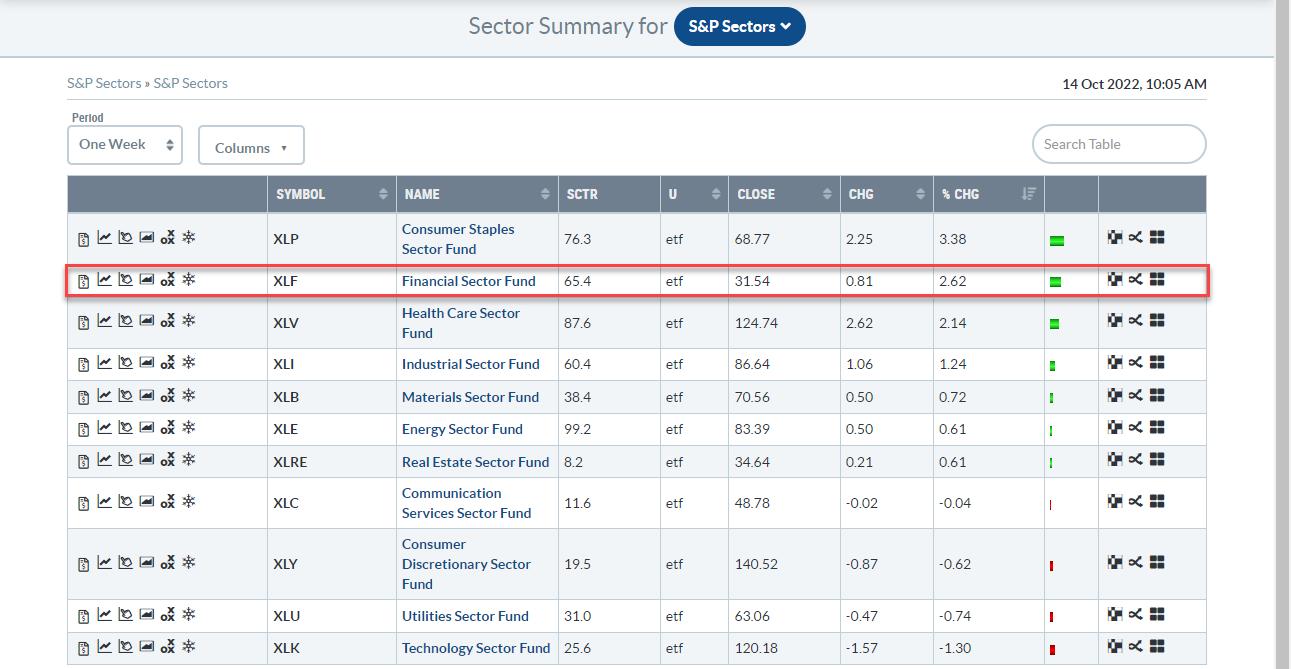Open the Financial Sector Fund link

pos(468,281)
